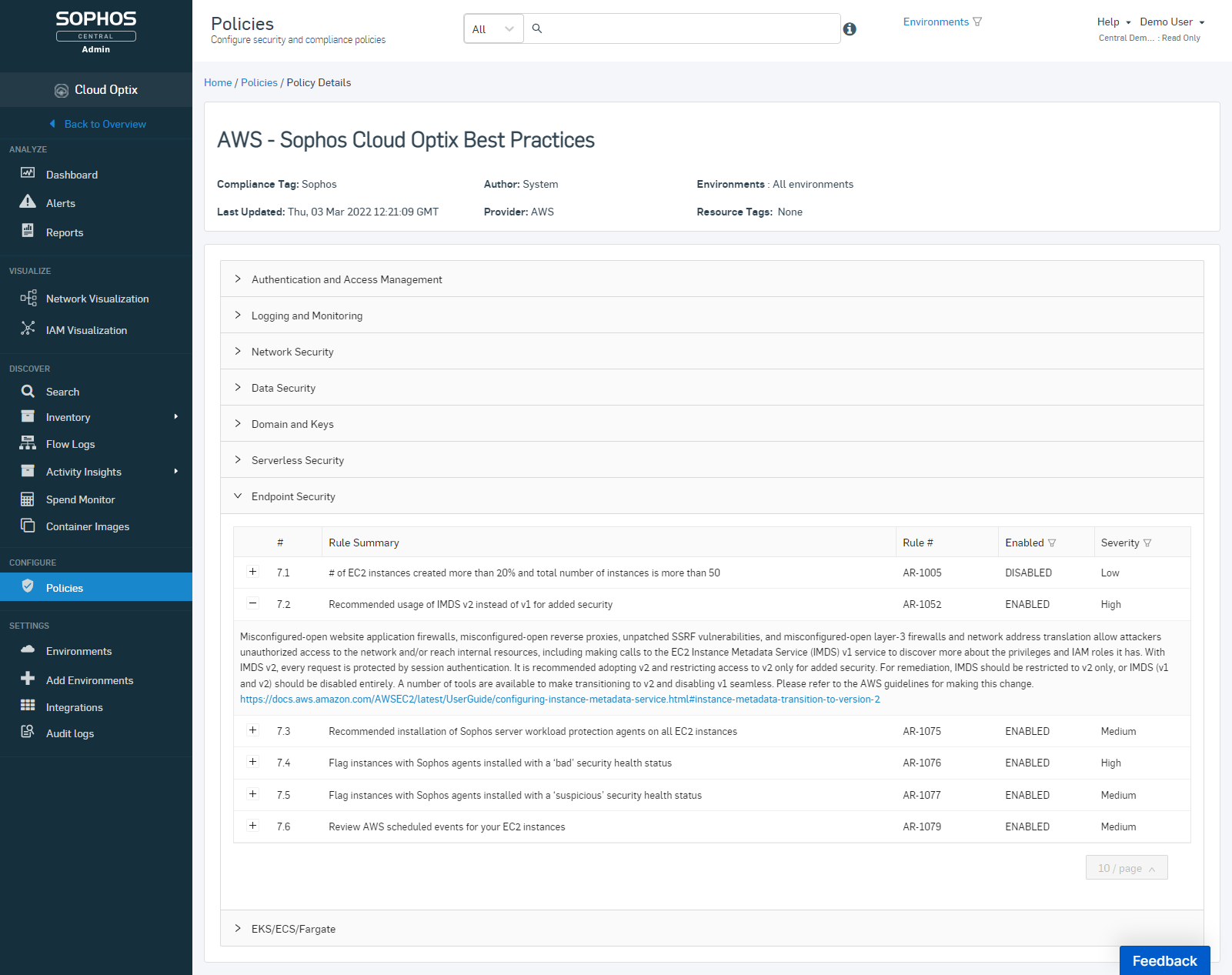The width and height of the screenshot is (1232, 975).
Task: Click the Spend Monitor calculator icon
Action: click(x=28, y=499)
